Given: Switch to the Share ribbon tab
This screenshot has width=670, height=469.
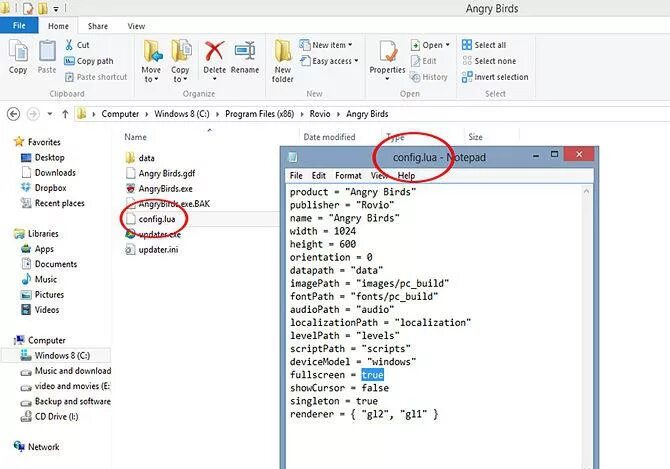Looking at the screenshot, I should click(x=98, y=26).
